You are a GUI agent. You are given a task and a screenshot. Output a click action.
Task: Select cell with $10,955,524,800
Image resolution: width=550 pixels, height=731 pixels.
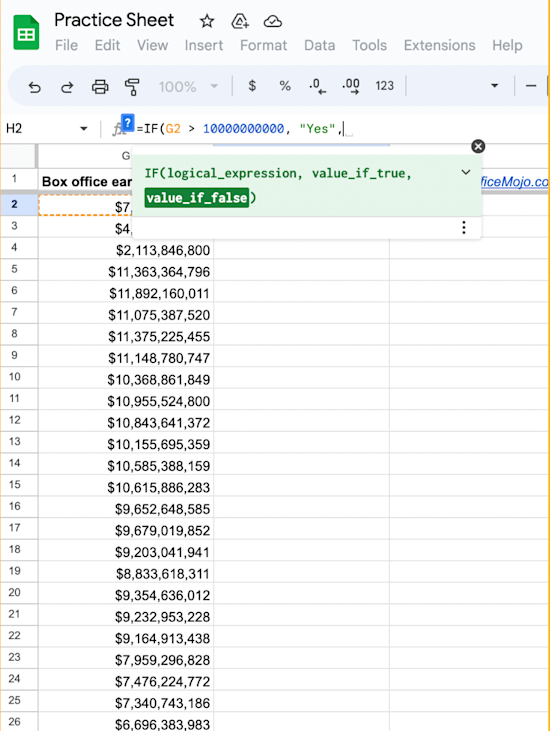pyautogui.click(x=126, y=401)
